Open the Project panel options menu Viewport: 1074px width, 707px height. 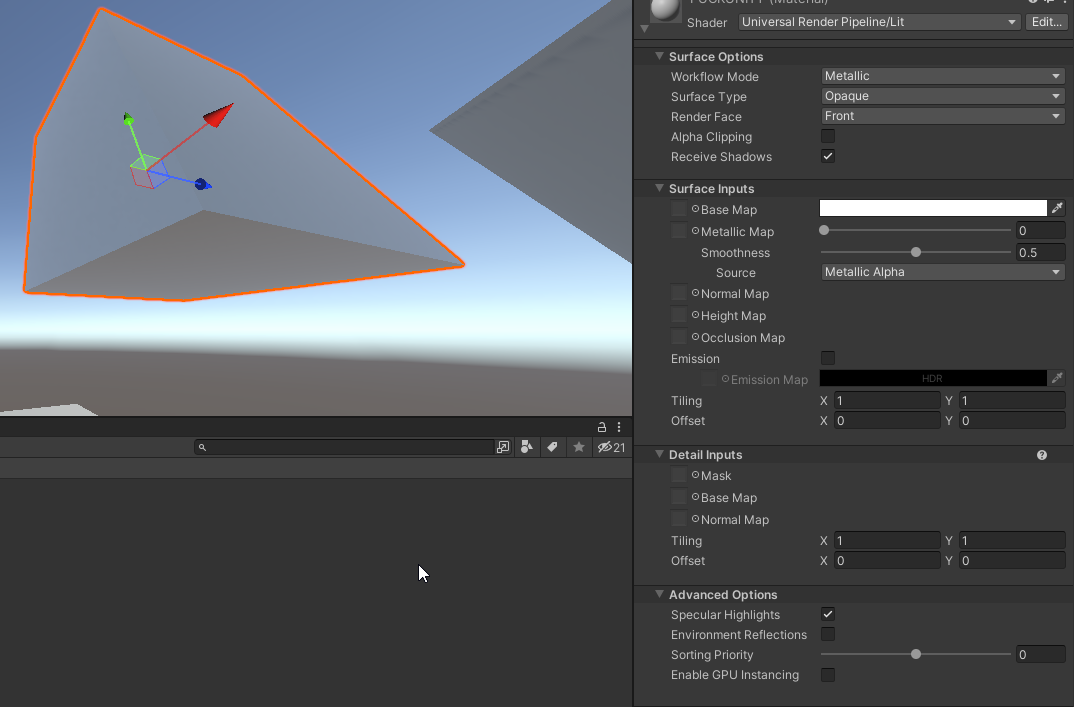pyautogui.click(x=618, y=427)
